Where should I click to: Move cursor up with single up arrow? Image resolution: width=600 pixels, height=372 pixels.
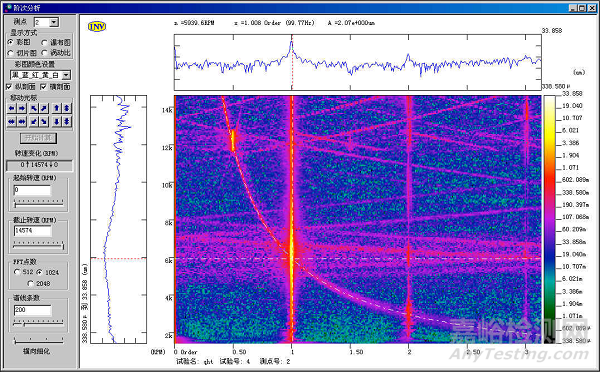point(57,108)
